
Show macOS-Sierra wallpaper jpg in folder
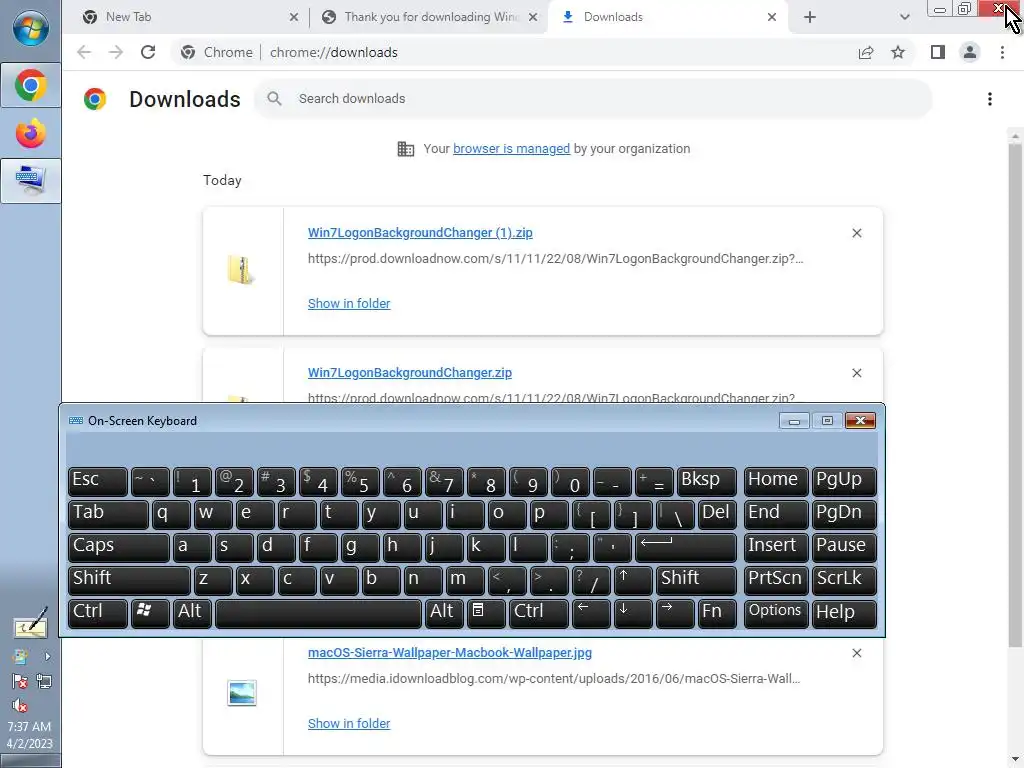point(349,724)
